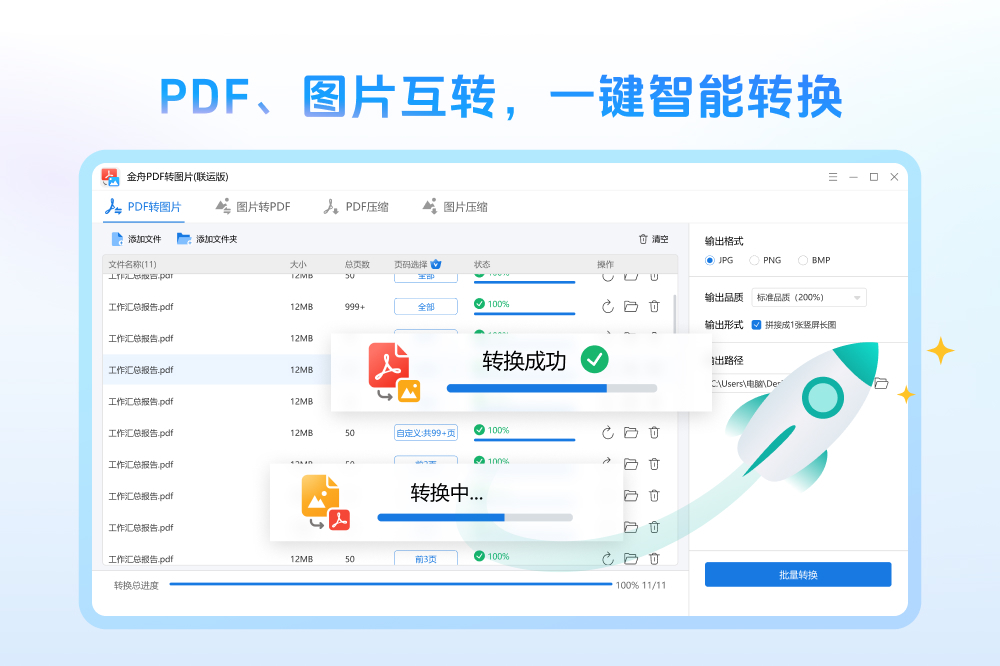Open output folder for the last 前3页 row
Image resolution: width=1000 pixels, height=666 pixels.
[631, 559]
